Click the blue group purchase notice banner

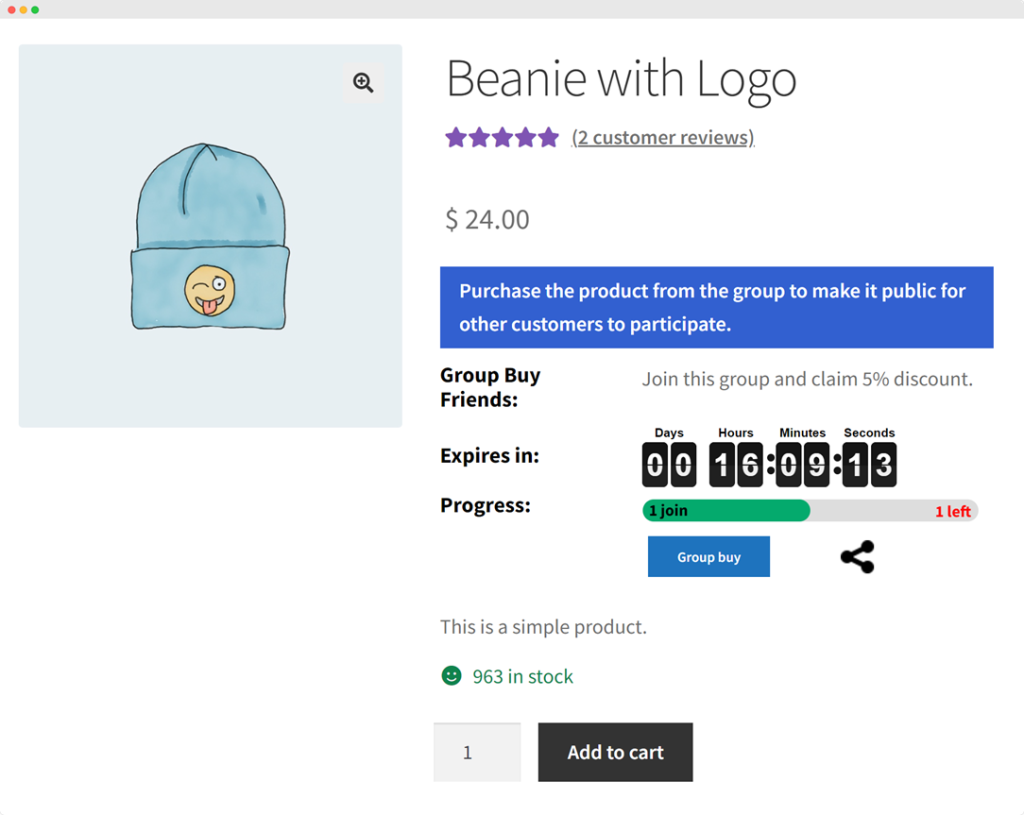716,307
